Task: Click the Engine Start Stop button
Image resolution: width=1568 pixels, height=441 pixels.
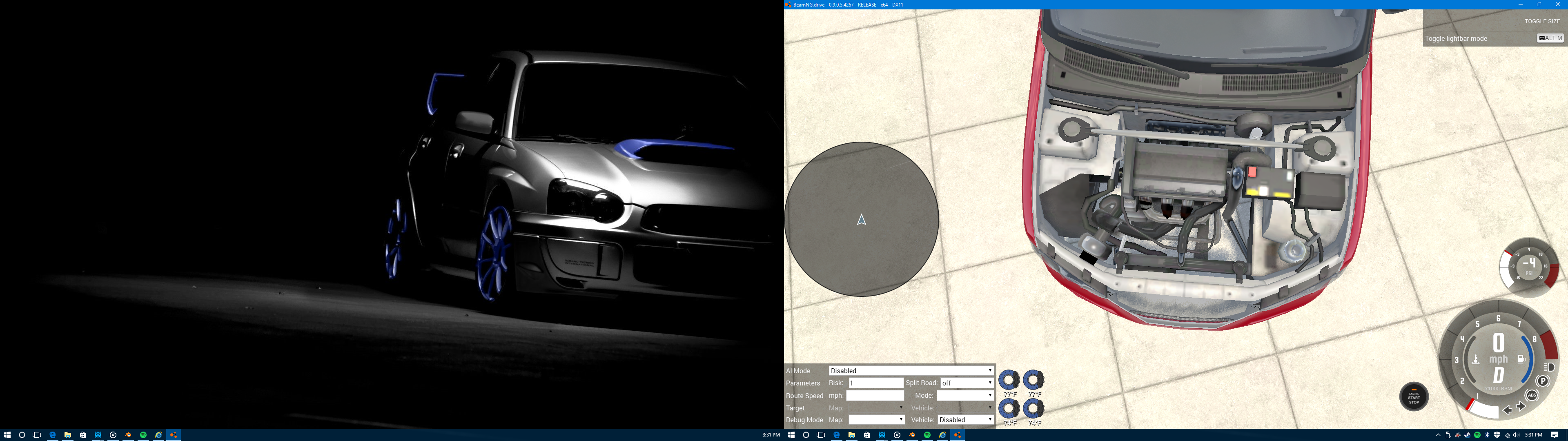Action: pos(1413,396)
